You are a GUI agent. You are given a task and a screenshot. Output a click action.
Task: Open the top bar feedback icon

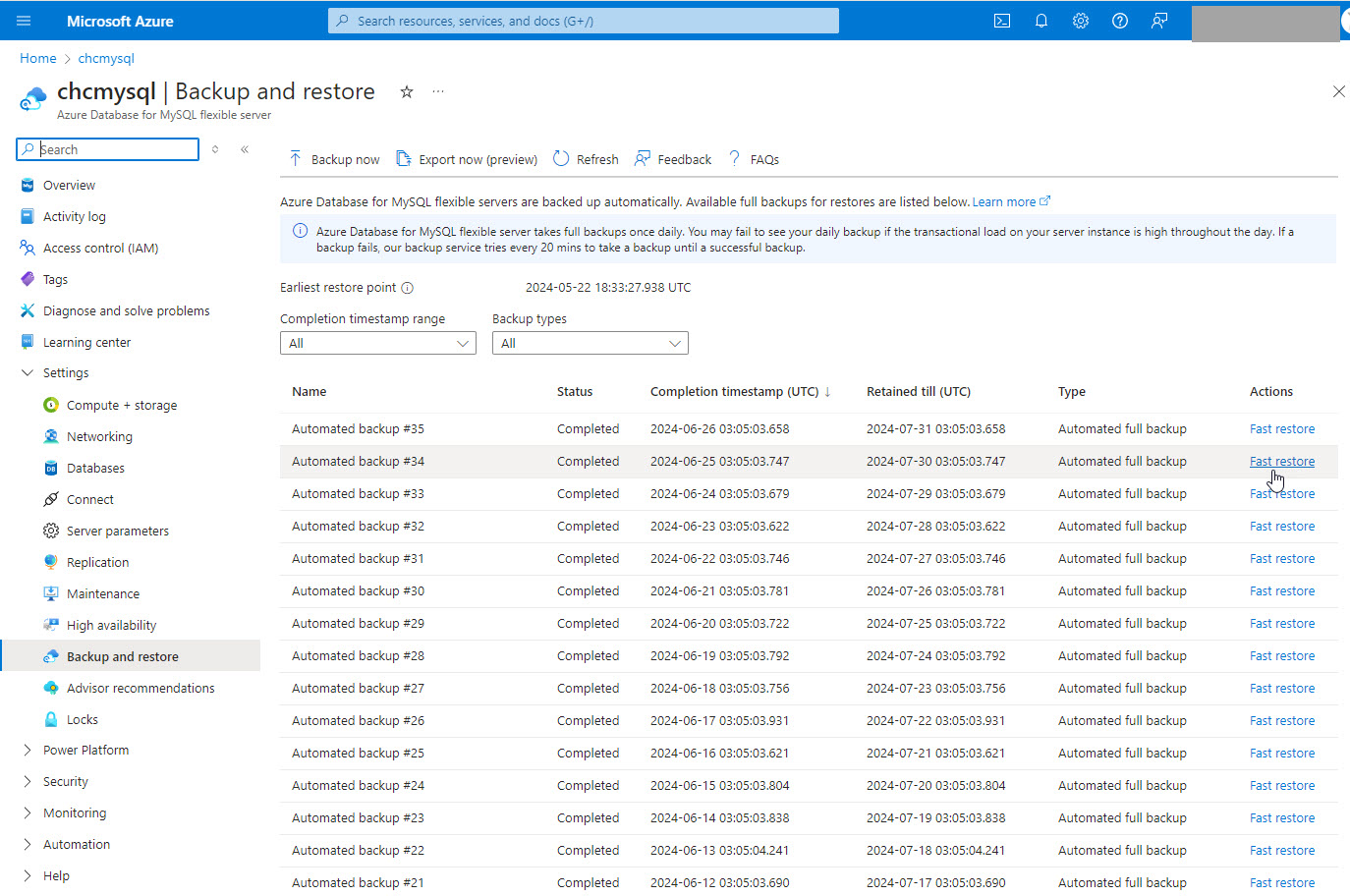pos(1159,21)
